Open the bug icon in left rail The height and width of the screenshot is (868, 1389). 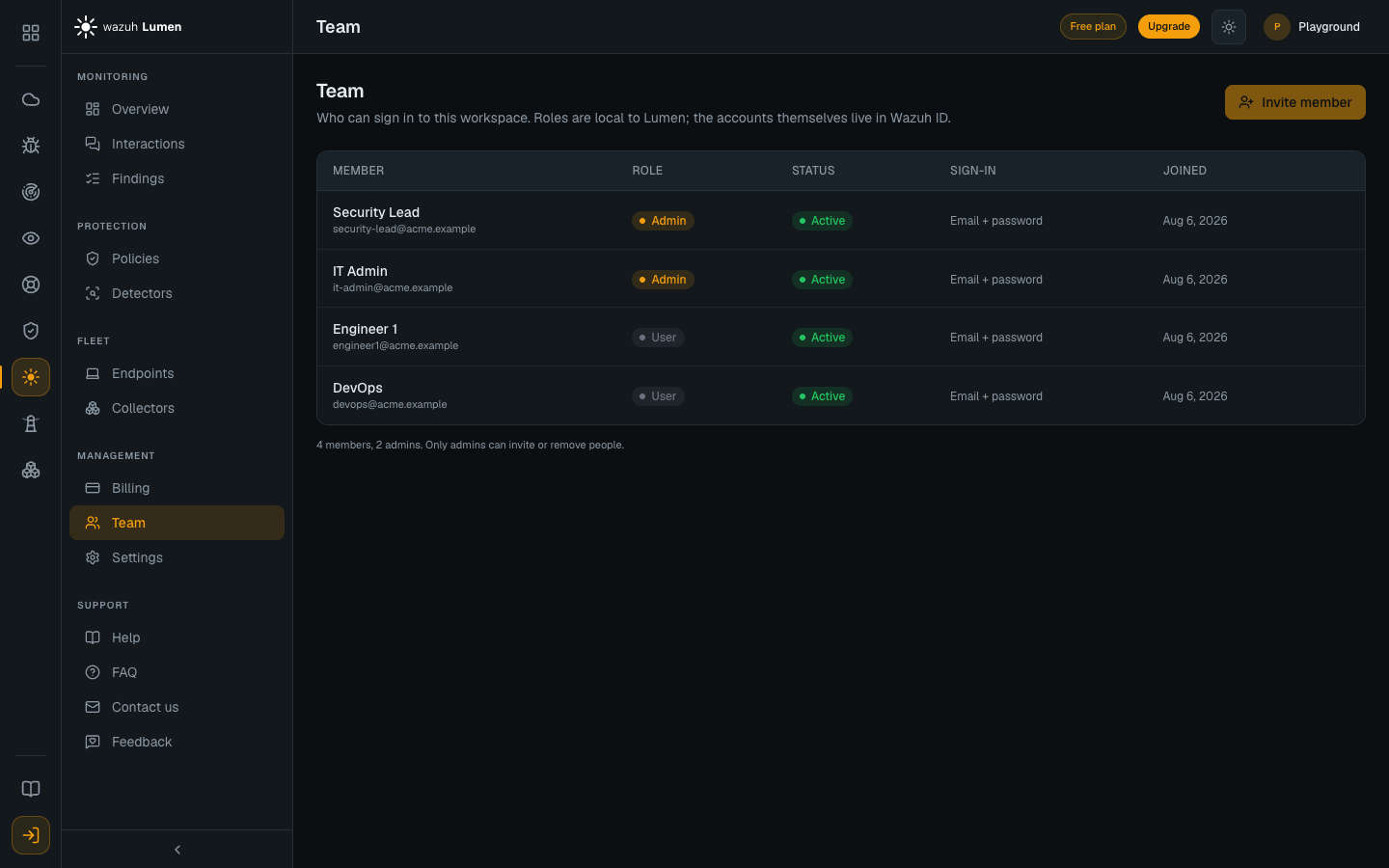point(31,146)
